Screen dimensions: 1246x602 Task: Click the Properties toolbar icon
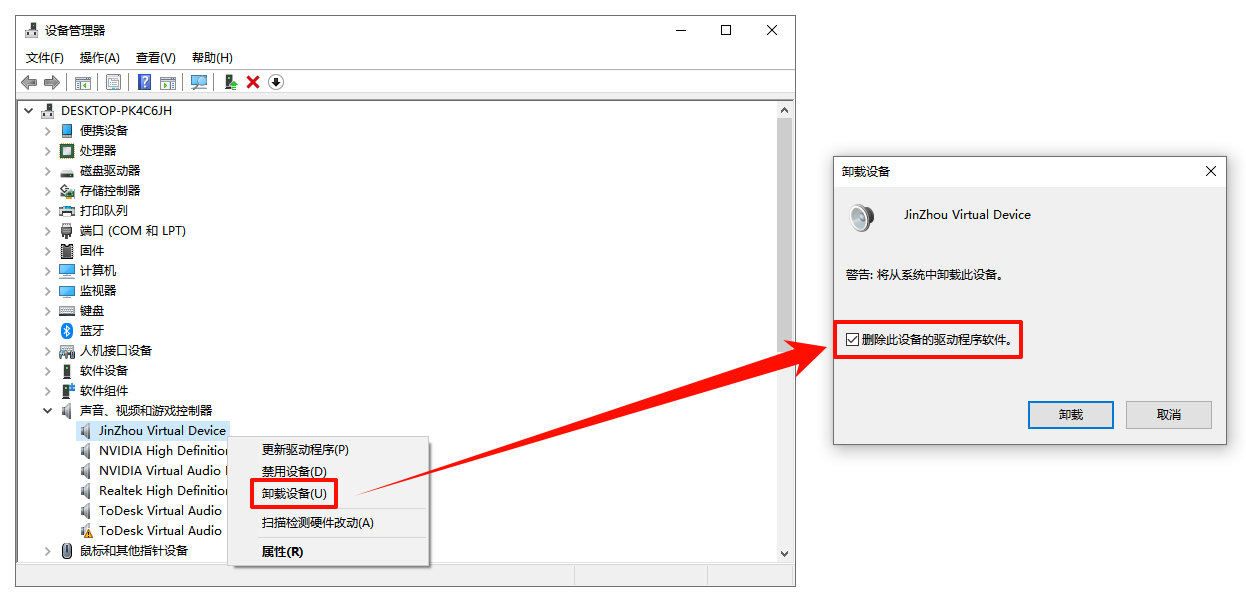pyautogui.click(x=113, y=82)
